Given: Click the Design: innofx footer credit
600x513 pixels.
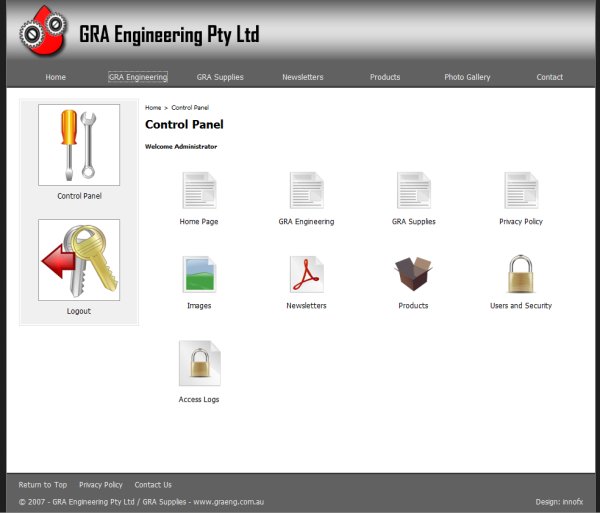Looking at the screenshot, I should pos(559,502).
